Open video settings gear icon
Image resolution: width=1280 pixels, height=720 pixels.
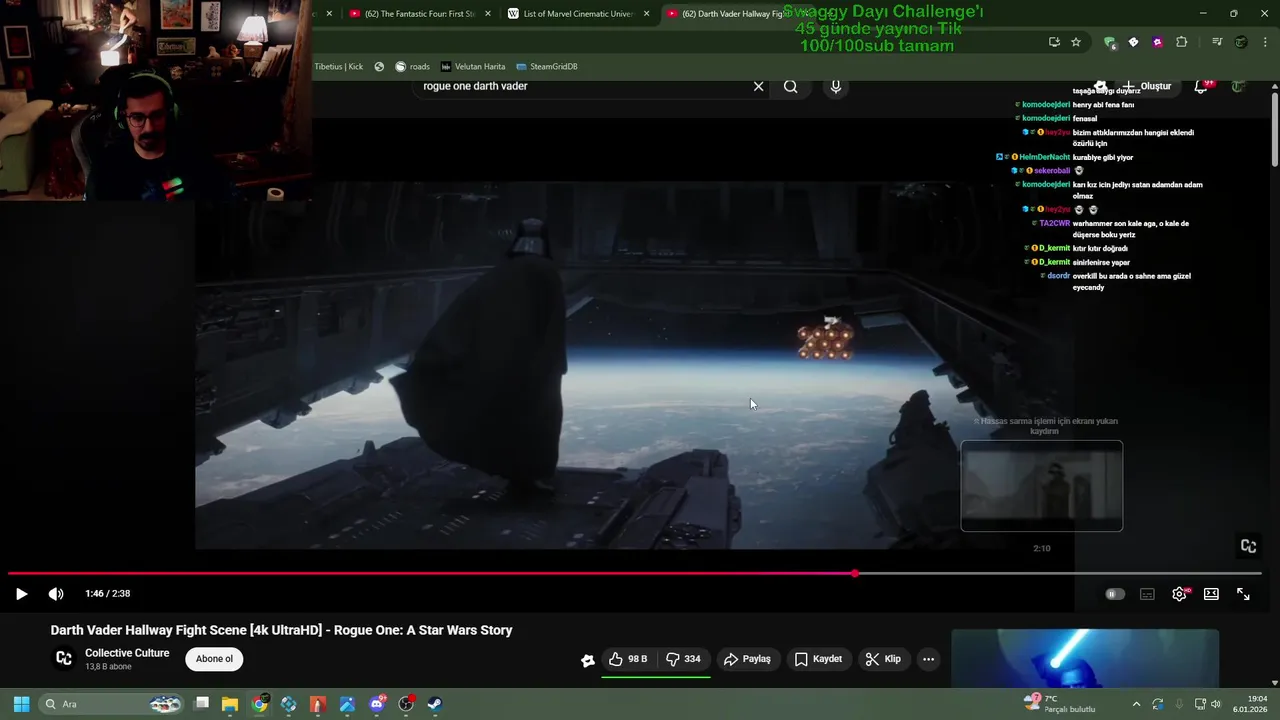[1180, 594]
